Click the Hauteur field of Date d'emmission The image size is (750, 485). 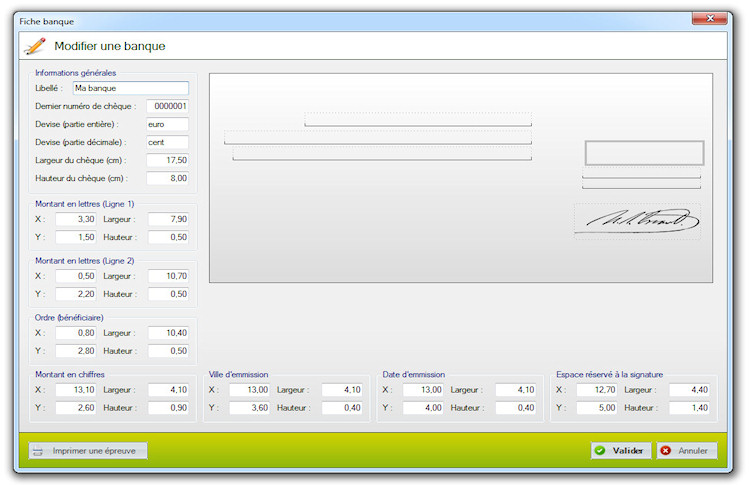tap(516, 408)
